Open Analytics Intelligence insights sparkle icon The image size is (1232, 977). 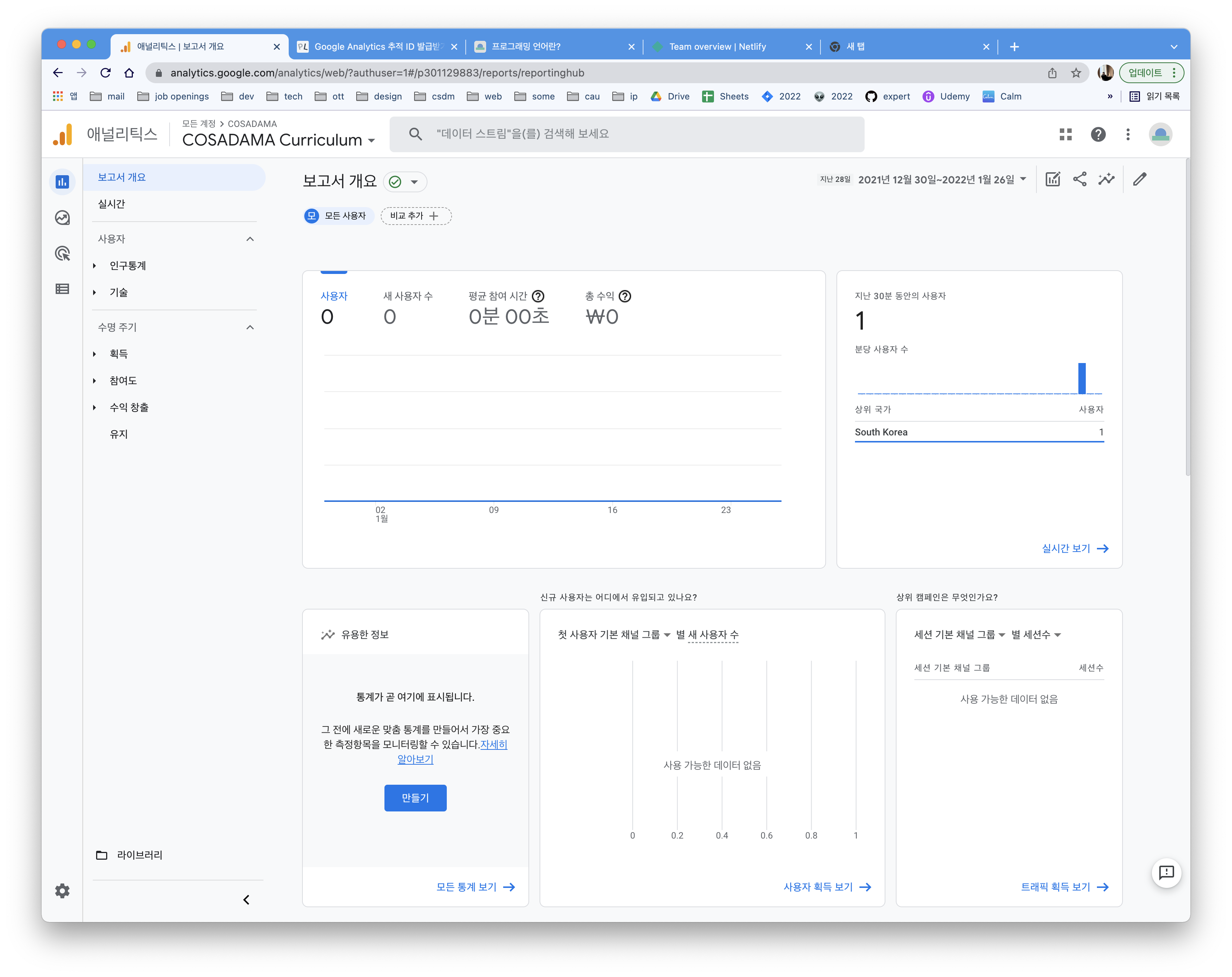[x=1107, y=179]
